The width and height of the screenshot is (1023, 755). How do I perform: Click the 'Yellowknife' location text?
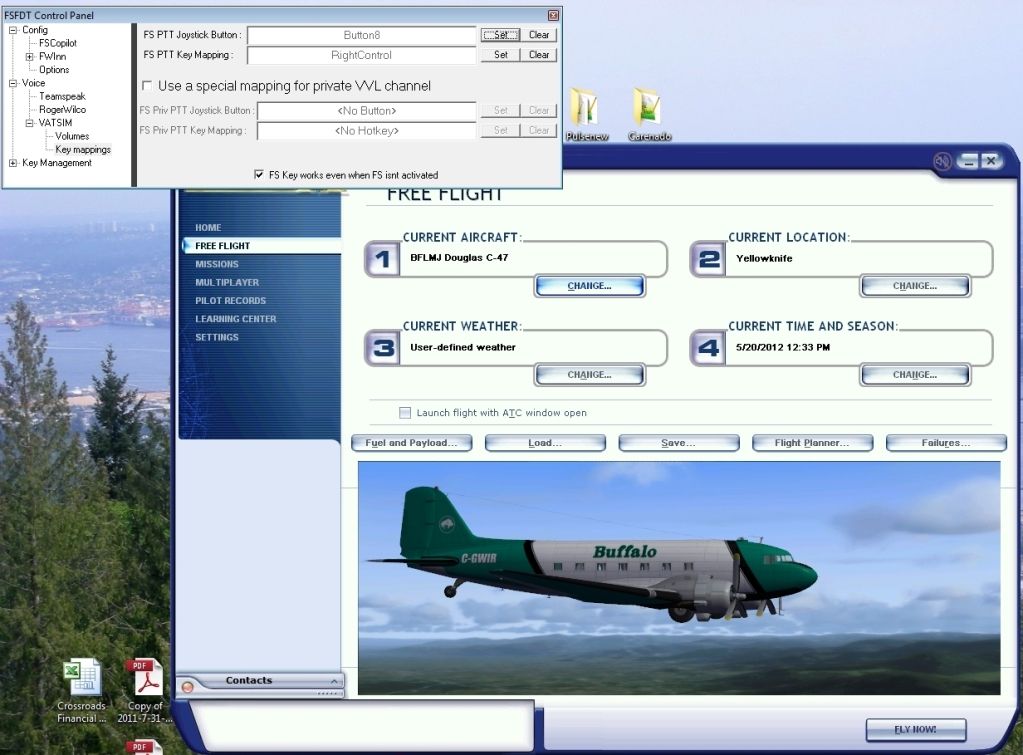coord(764,258)
